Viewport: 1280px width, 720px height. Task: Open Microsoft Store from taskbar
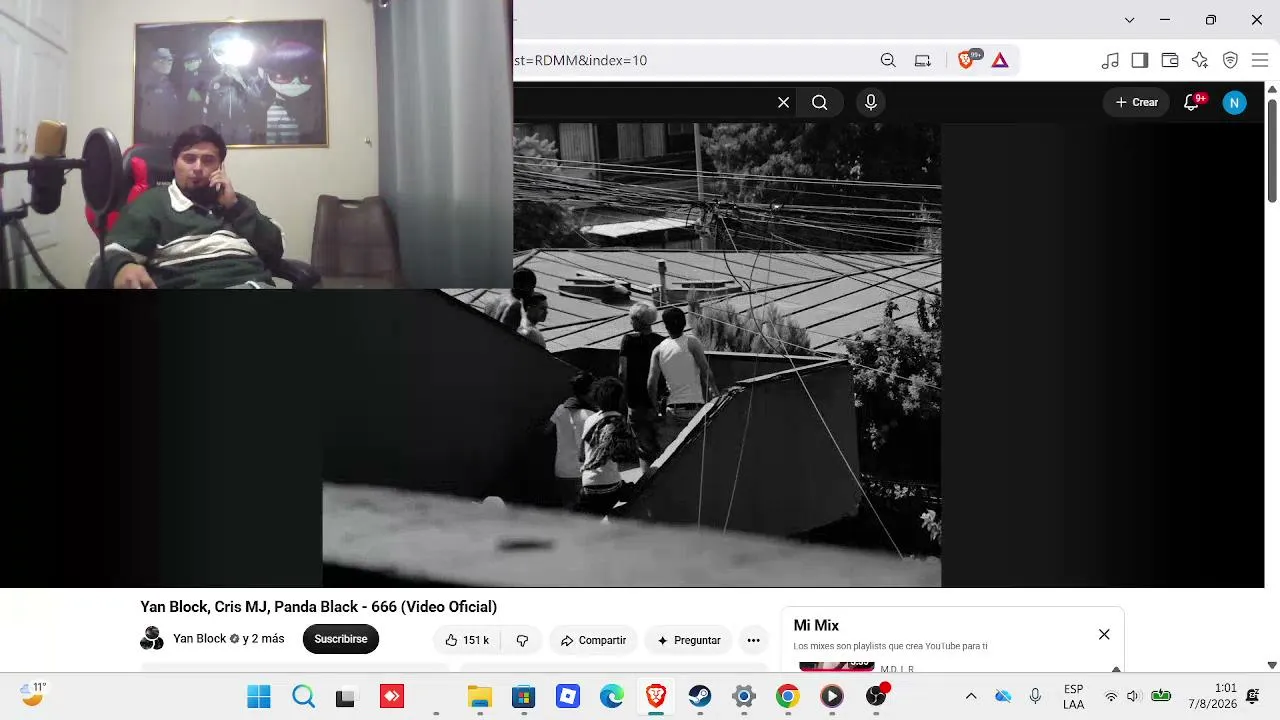coord(524,696)
